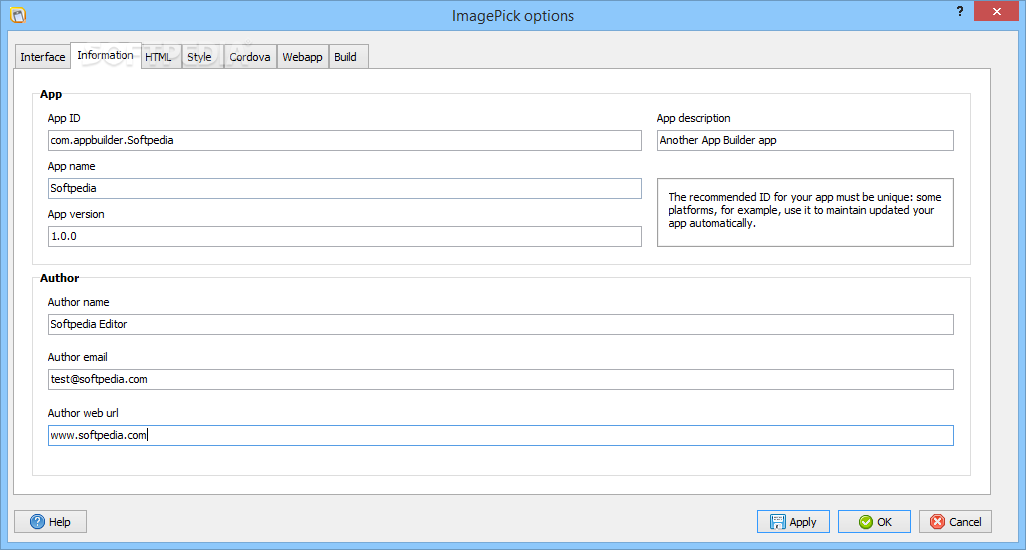Click the 'App version' label text
This screenshot has height=550, width=1026.
point(76,215)
